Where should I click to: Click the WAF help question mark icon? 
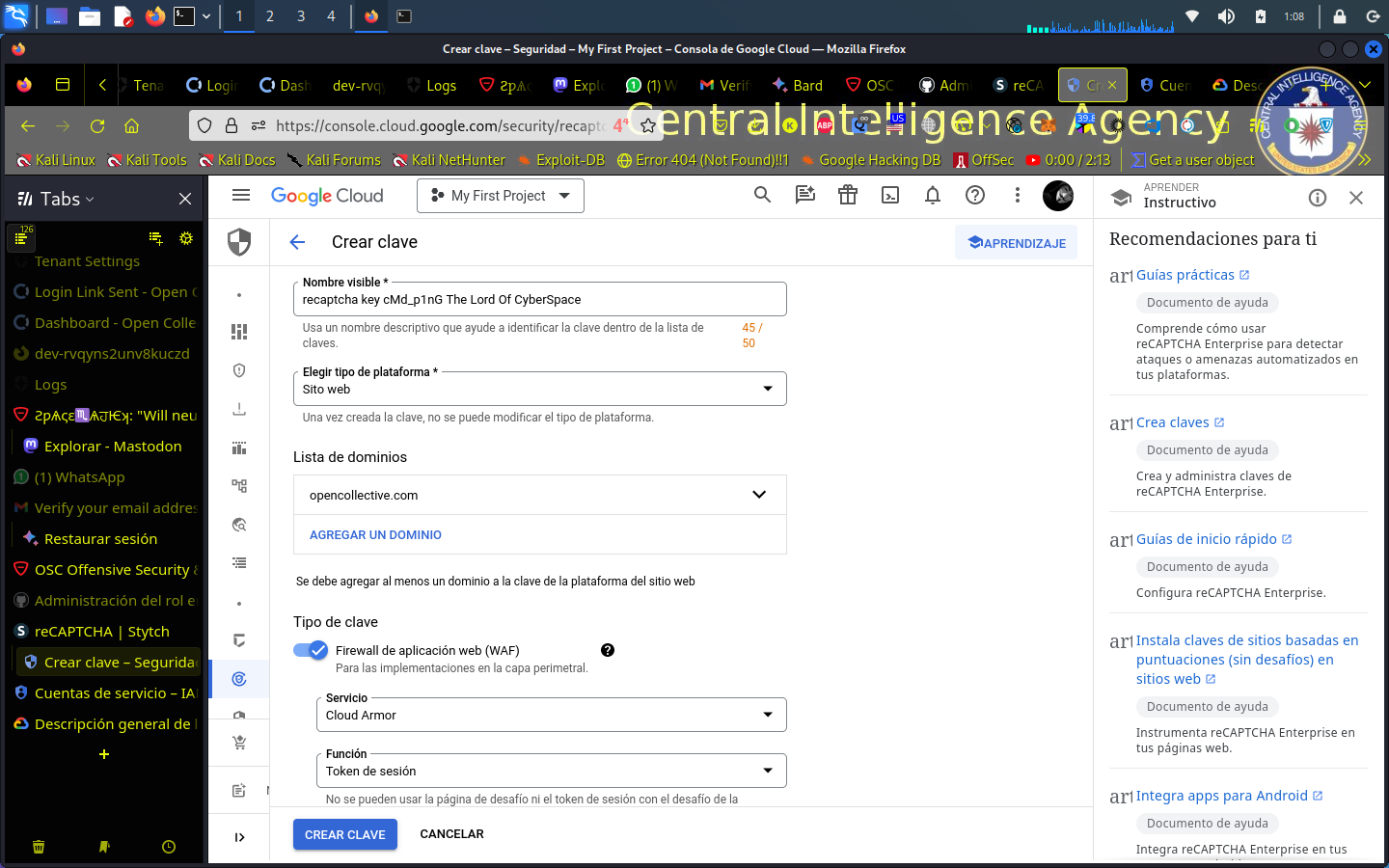pos(608,650)
